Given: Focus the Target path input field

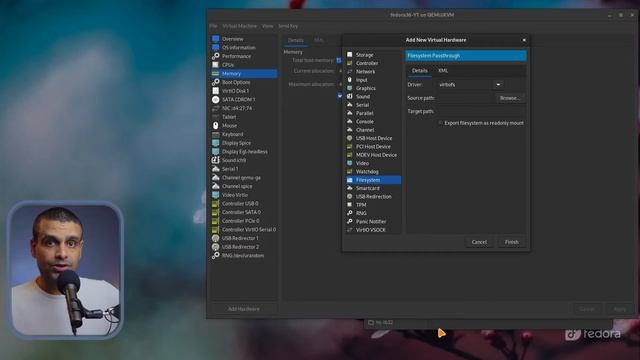Looking at the screenshot, I should [x=481, y=111].
